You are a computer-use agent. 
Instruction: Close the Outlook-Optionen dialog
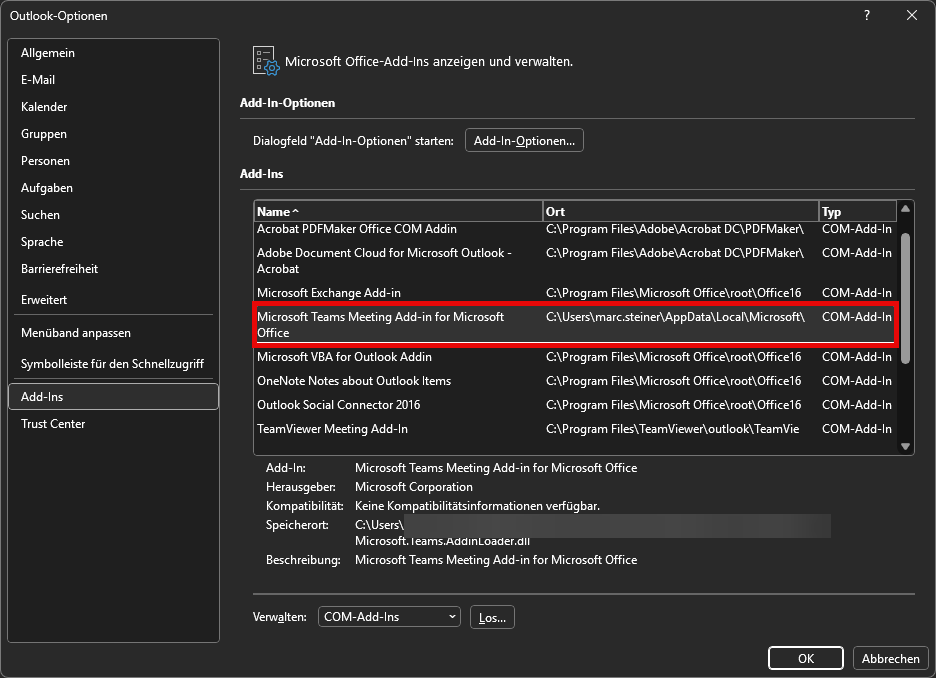coord(911,15)
